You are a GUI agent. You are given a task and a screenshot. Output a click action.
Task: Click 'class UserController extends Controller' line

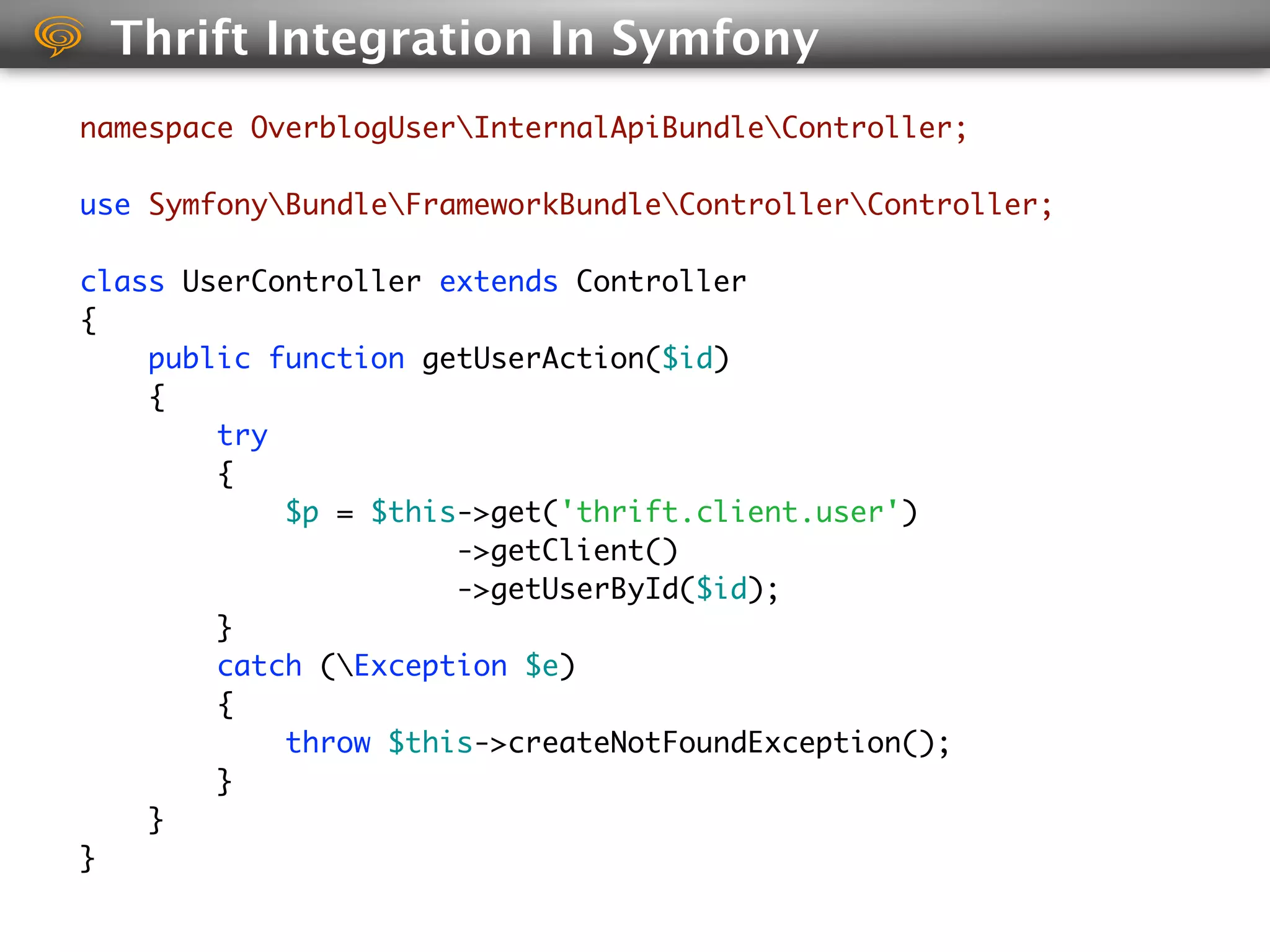(x=413, y=282)
